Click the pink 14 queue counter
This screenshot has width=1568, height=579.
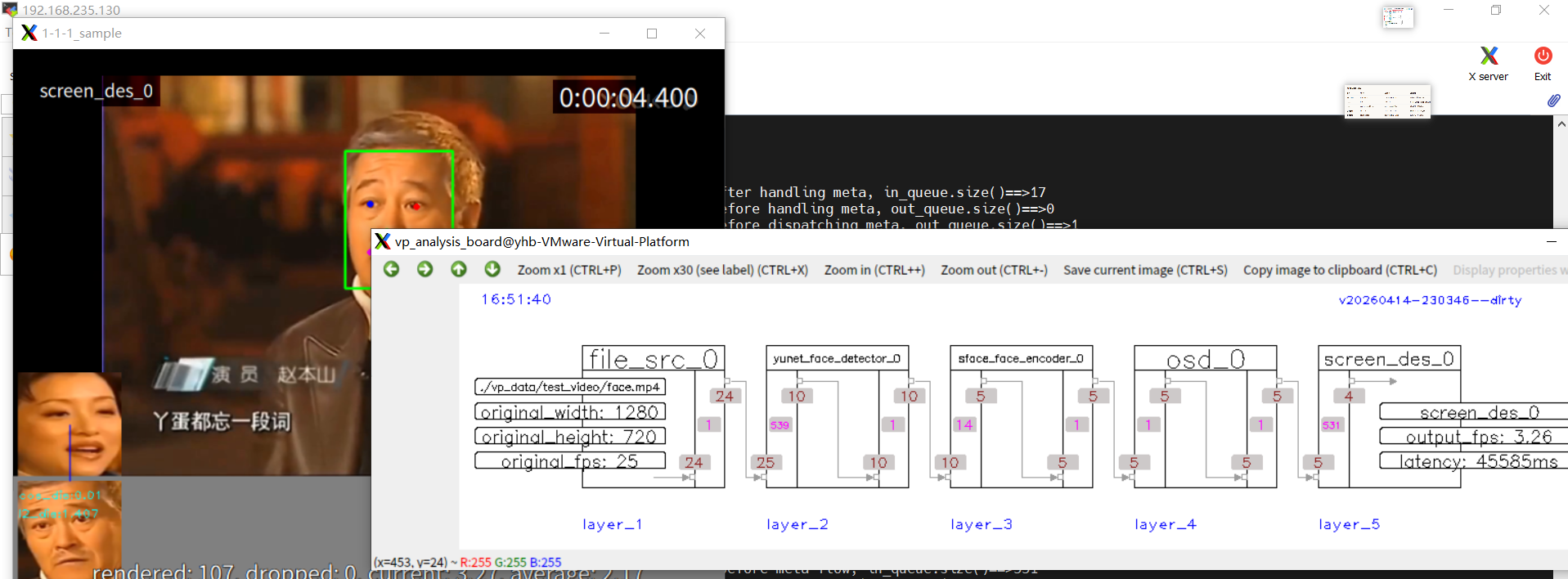point(964,425)
